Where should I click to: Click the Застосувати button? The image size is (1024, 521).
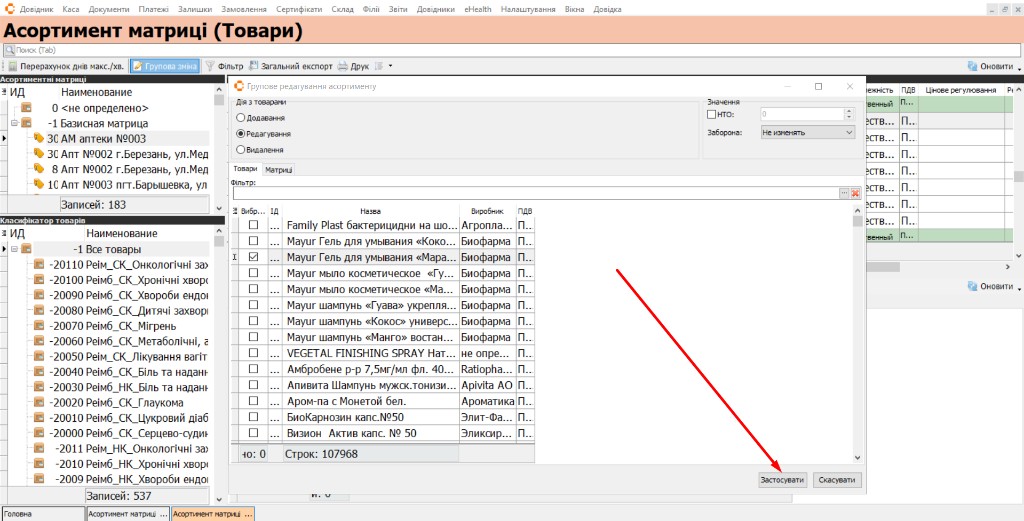(x=782, y=480)
